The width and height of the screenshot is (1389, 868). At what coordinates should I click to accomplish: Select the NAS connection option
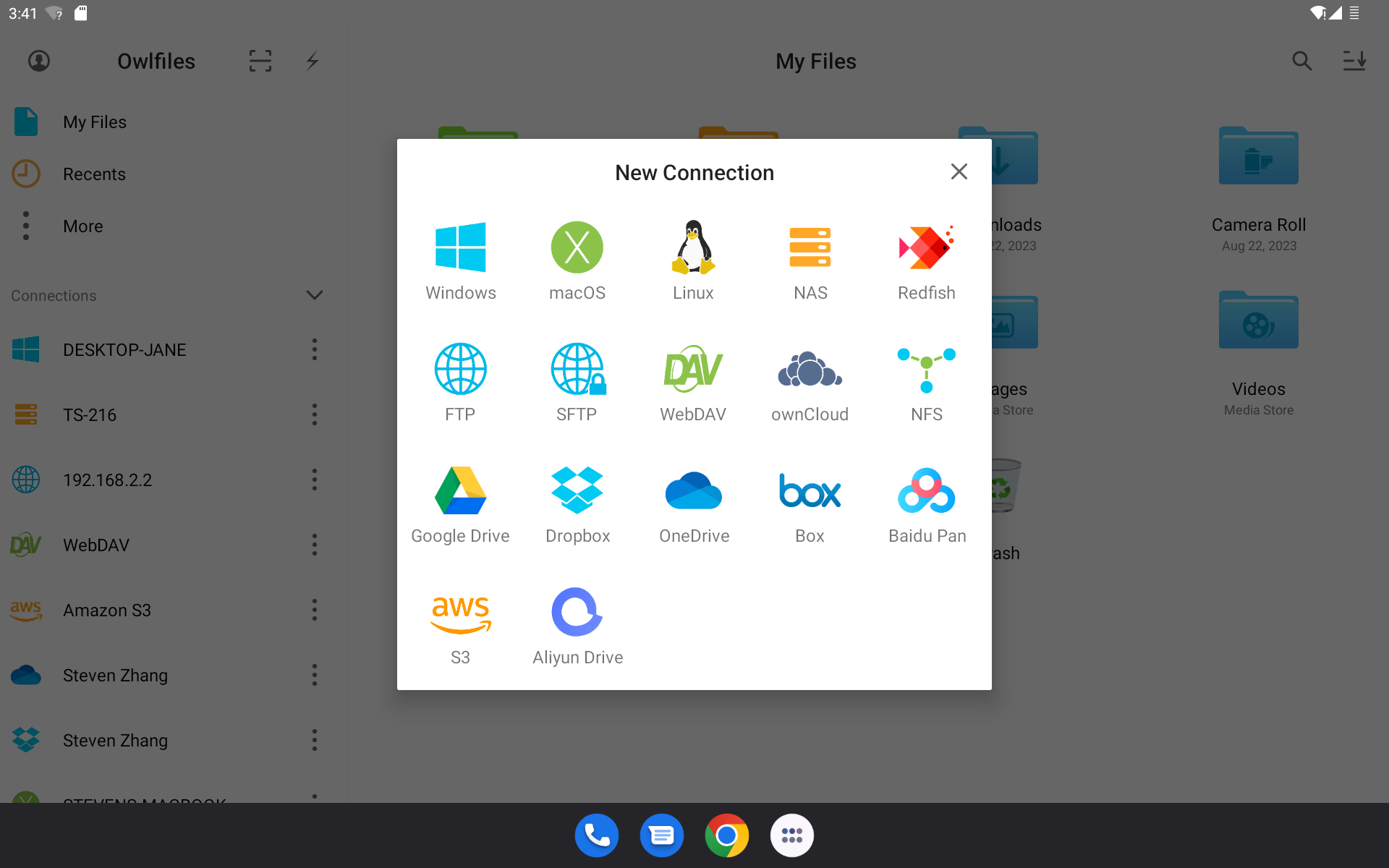[810, 261]
